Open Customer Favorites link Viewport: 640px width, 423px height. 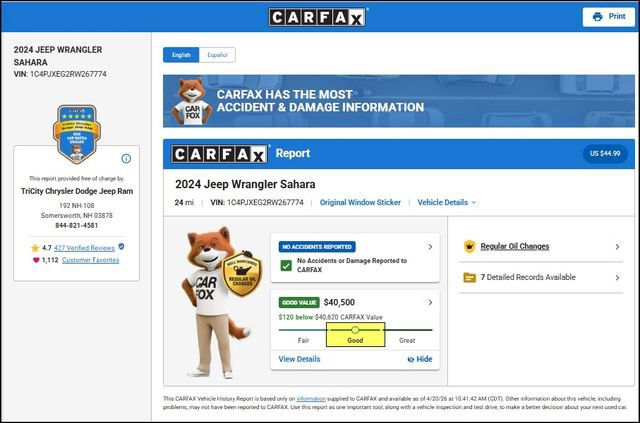pos(91,260)
